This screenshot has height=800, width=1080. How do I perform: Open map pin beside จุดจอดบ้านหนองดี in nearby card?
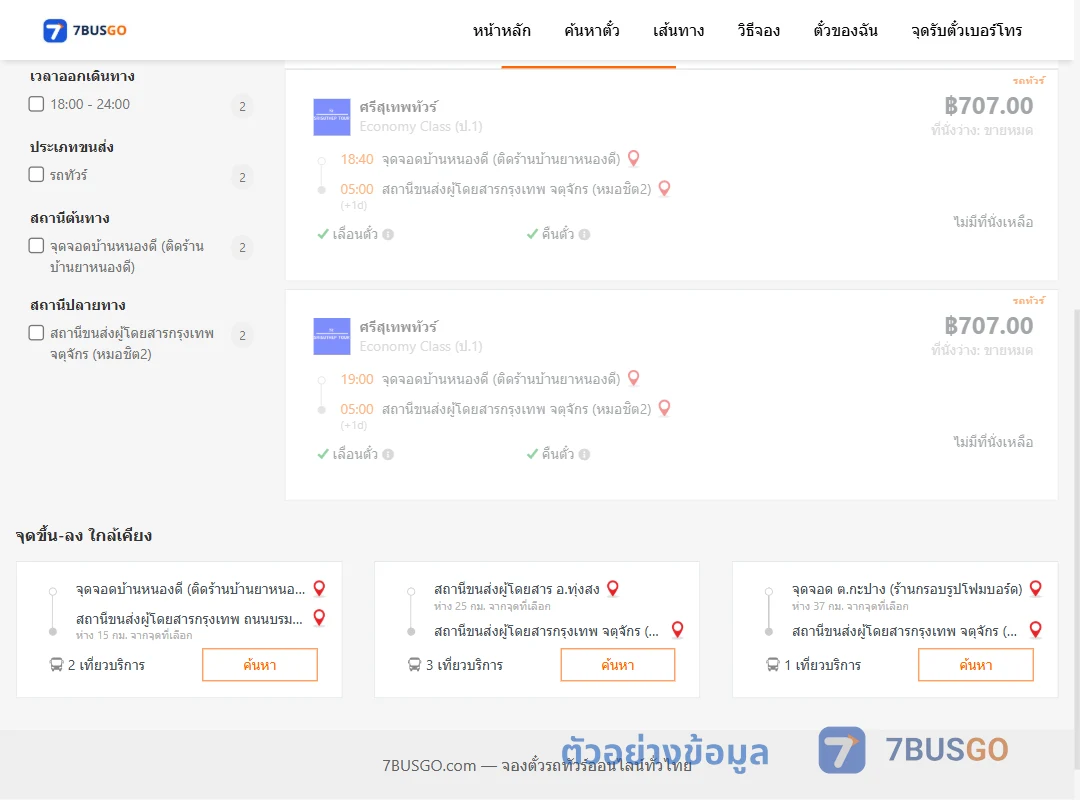(319, 588)
